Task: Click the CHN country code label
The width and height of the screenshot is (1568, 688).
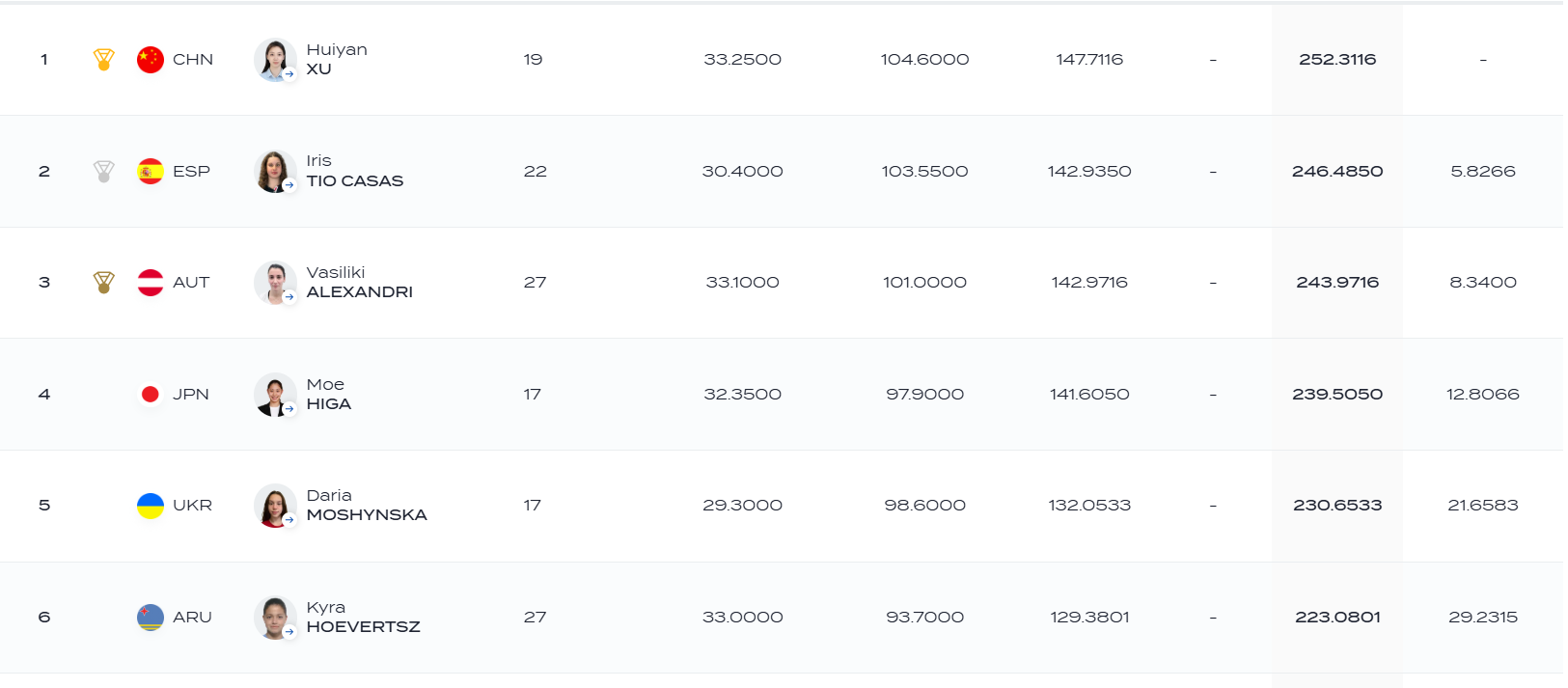Action: [x=193, y=60]
